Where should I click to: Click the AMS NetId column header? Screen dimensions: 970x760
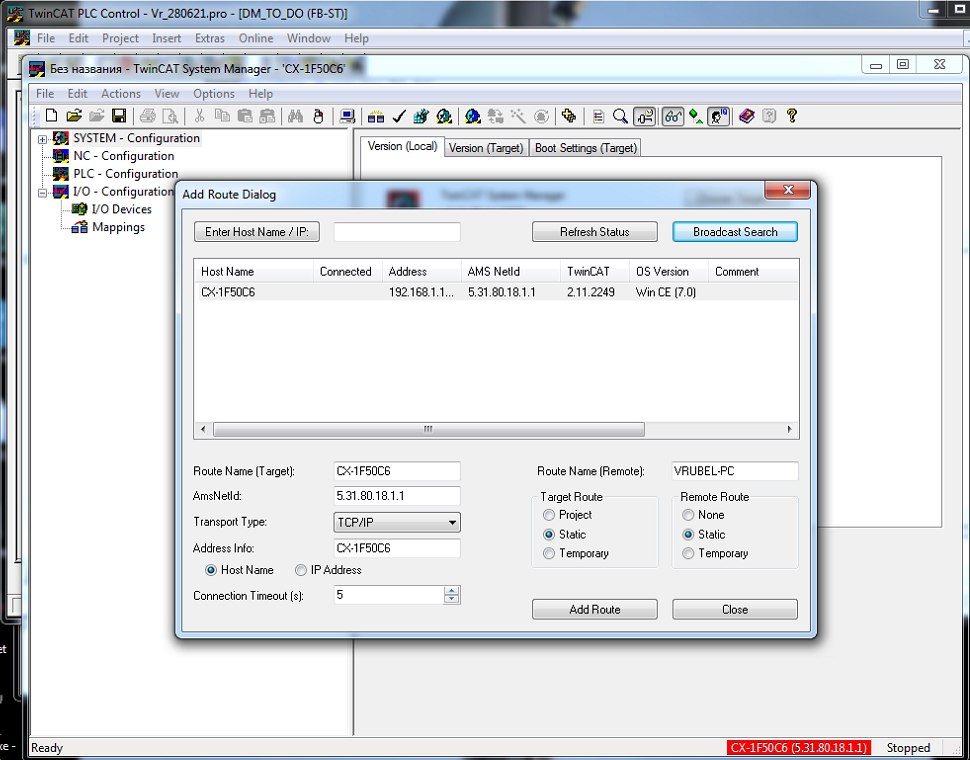tap(510, 271)
